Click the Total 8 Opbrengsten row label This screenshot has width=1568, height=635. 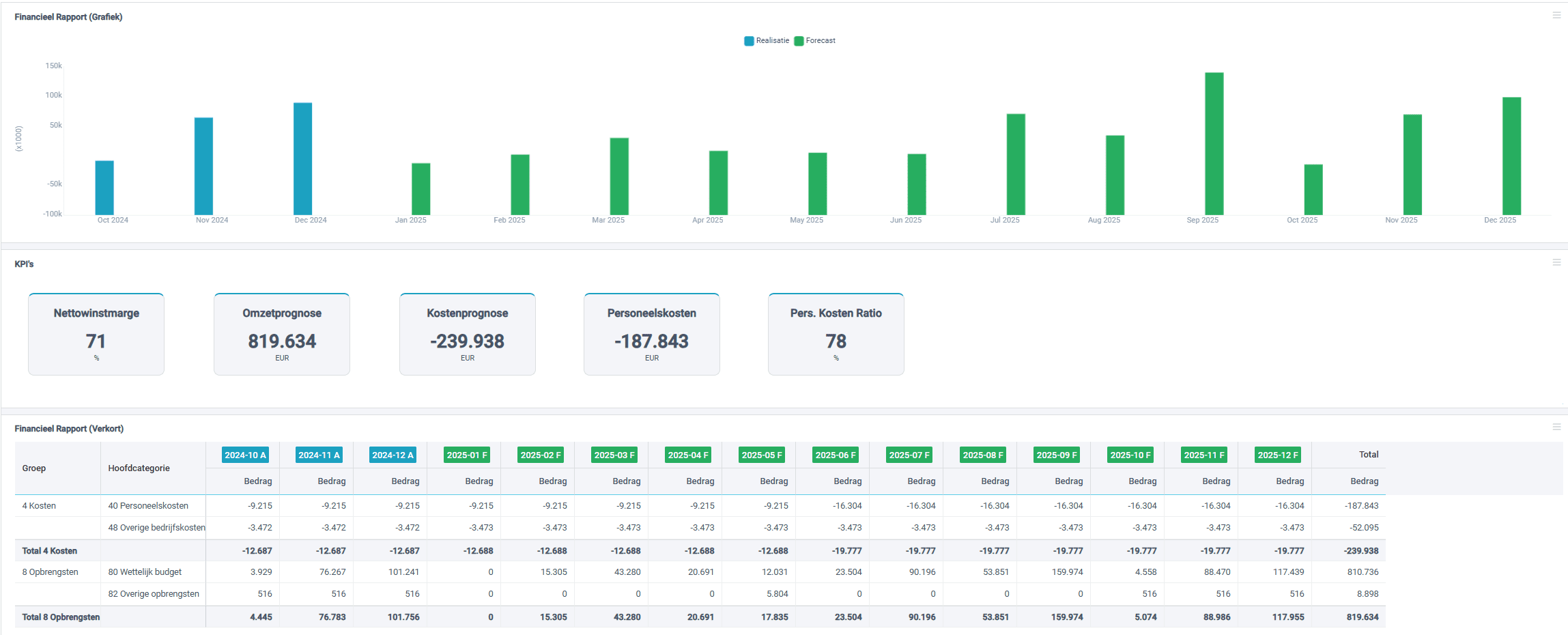[61, 617]
